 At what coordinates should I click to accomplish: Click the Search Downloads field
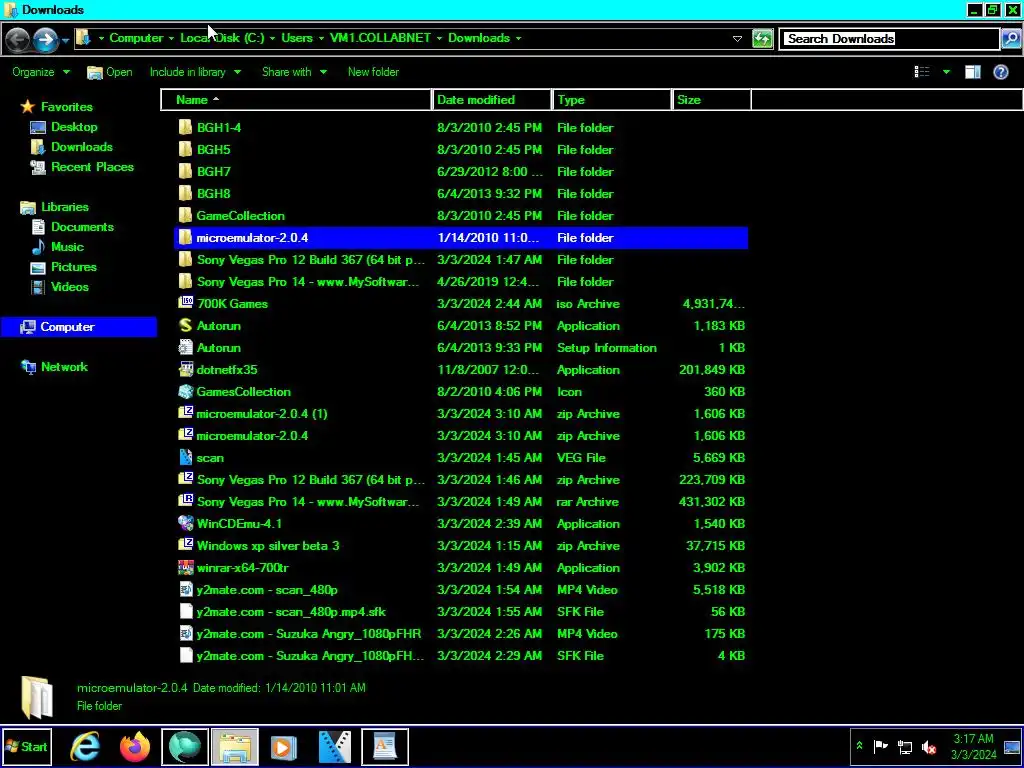coord(889,39)
